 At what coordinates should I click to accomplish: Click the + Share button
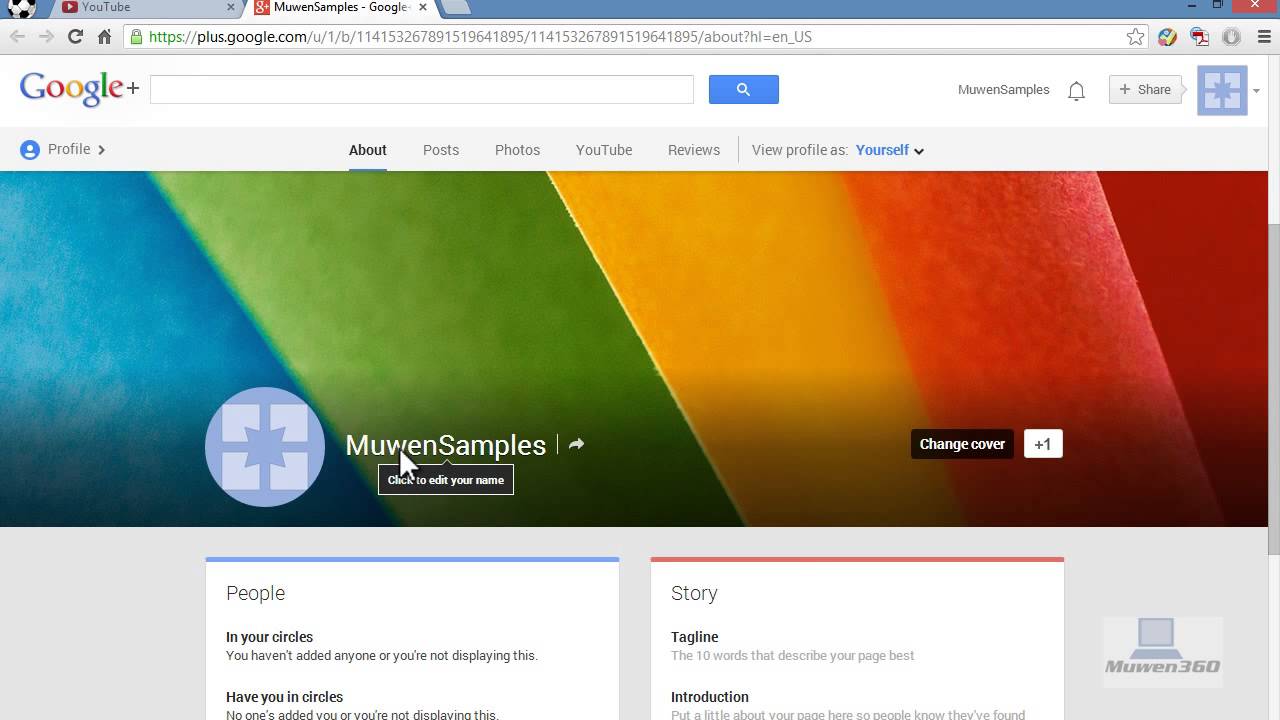click(1145, 90)
